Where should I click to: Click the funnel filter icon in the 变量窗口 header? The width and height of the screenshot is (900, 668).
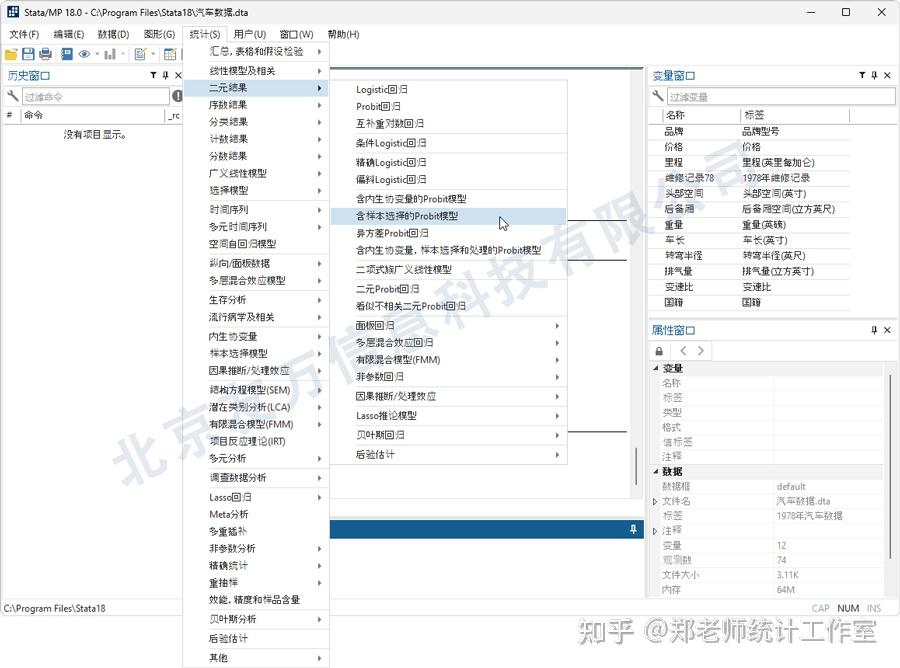point(862,75)
